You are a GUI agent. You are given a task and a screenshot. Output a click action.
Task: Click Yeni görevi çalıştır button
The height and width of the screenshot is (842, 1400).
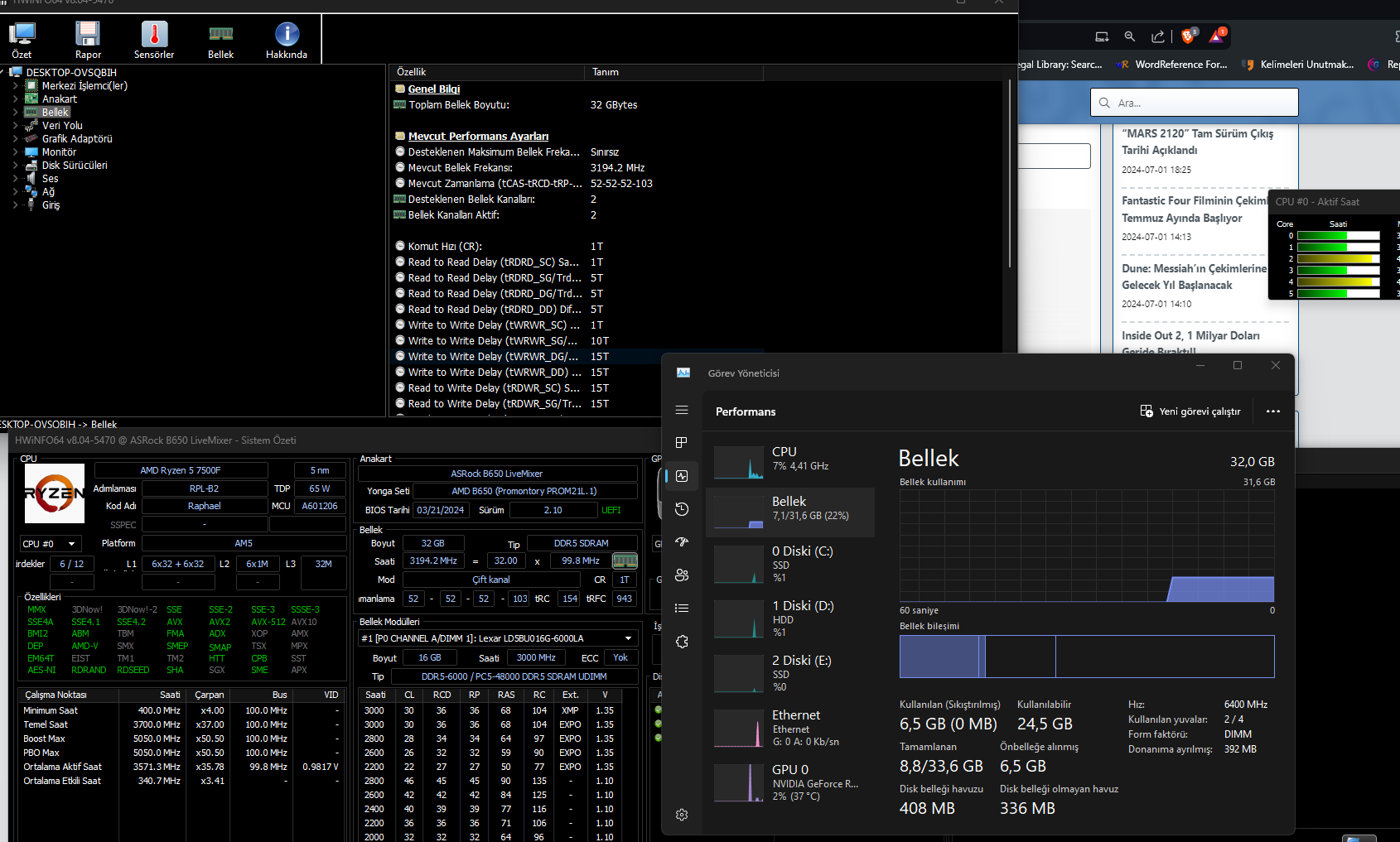pos(1190,411)
